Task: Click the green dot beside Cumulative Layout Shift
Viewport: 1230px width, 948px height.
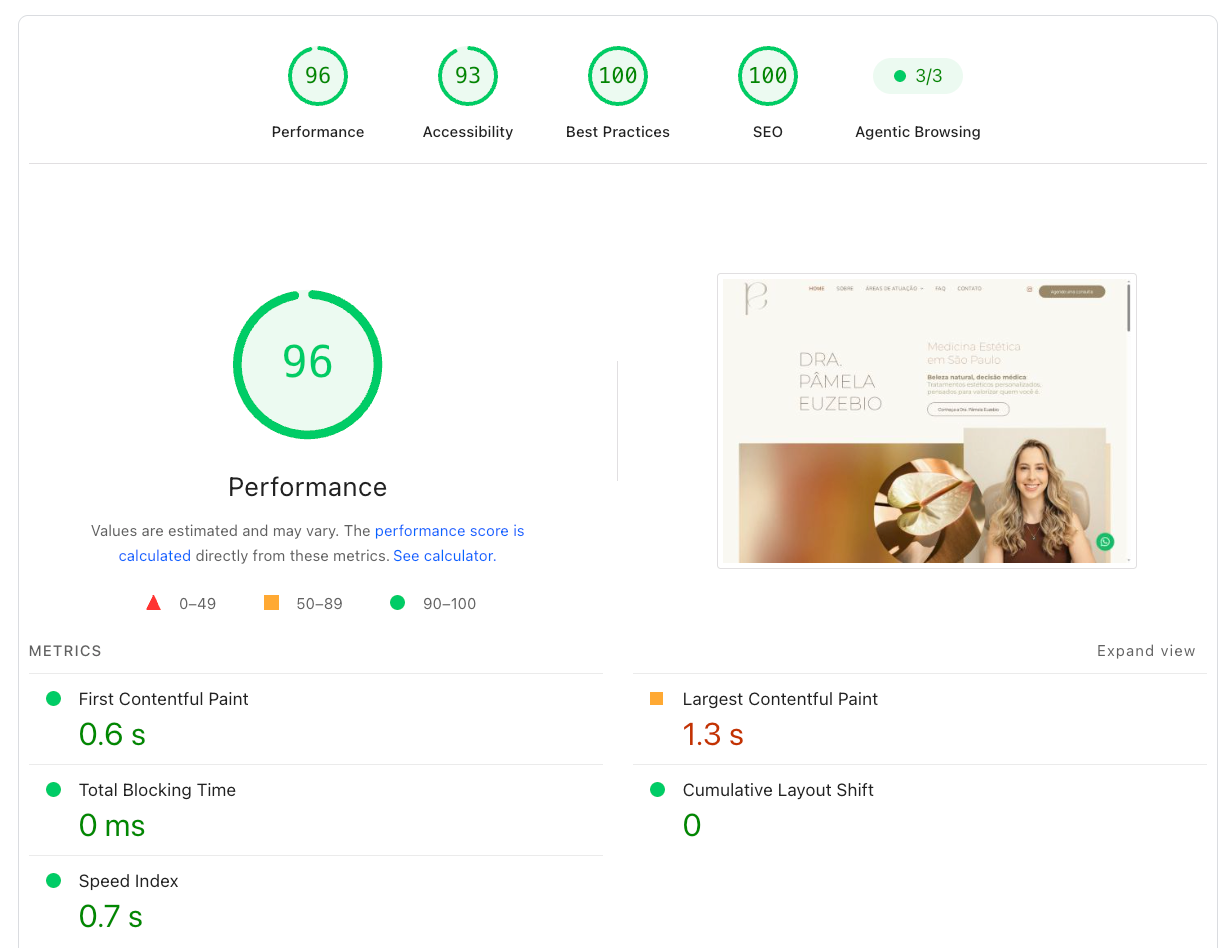Action: pos(657,790)
